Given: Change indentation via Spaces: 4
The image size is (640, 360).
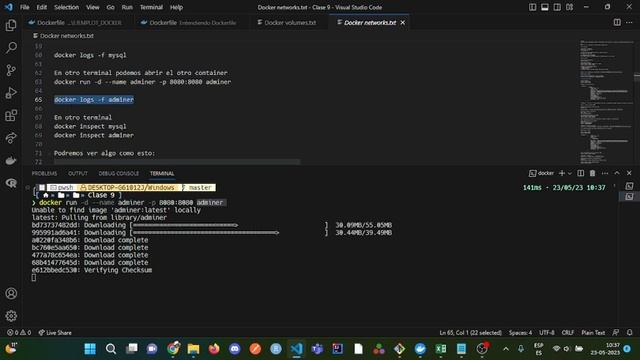Looking at the screenshot, I should pos(520,333).
